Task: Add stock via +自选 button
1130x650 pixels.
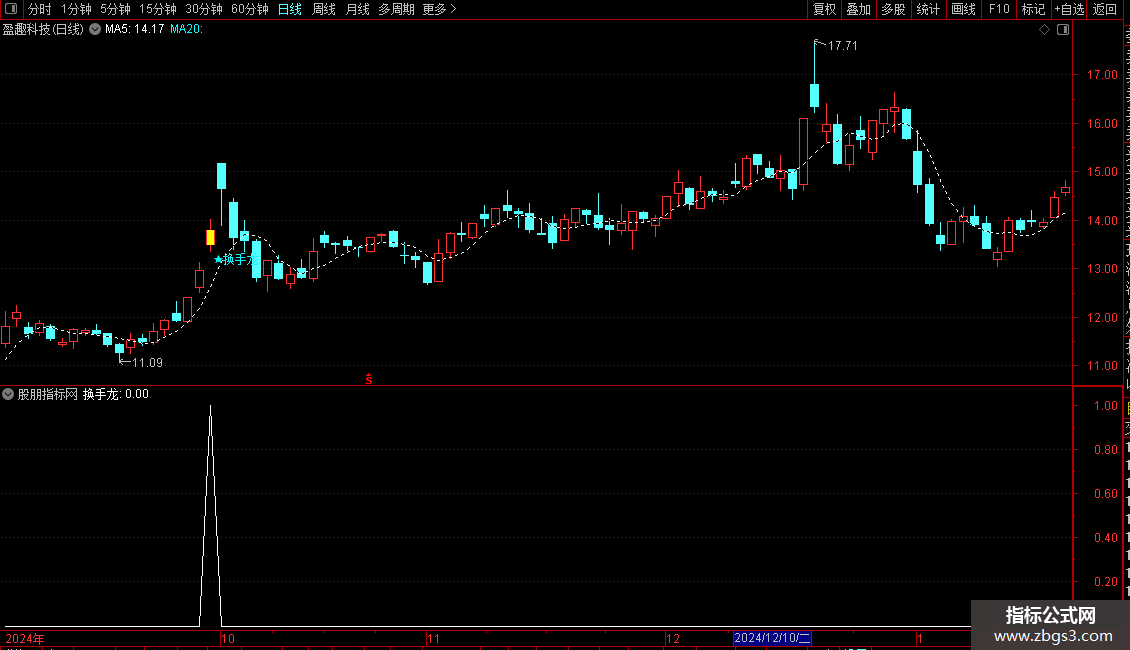Action: click(1069, 9)
